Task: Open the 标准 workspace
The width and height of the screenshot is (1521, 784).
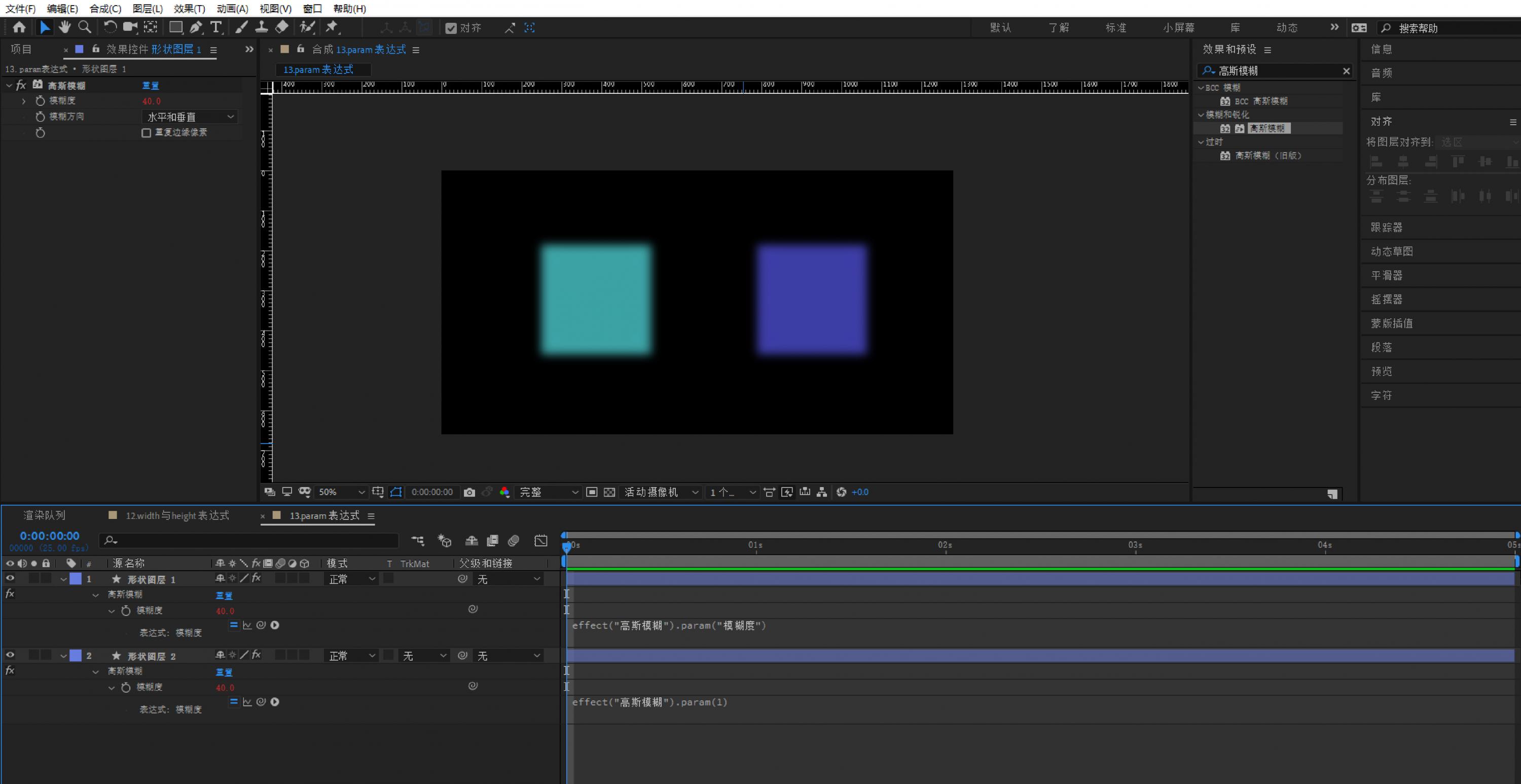Action: point(1115,28)
